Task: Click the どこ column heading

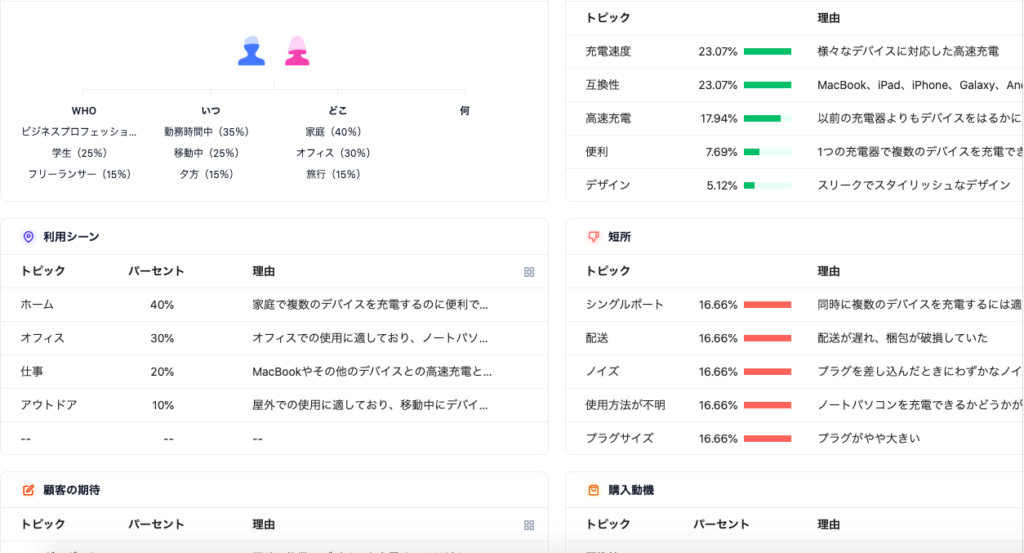Action: (x=338, y=111)
